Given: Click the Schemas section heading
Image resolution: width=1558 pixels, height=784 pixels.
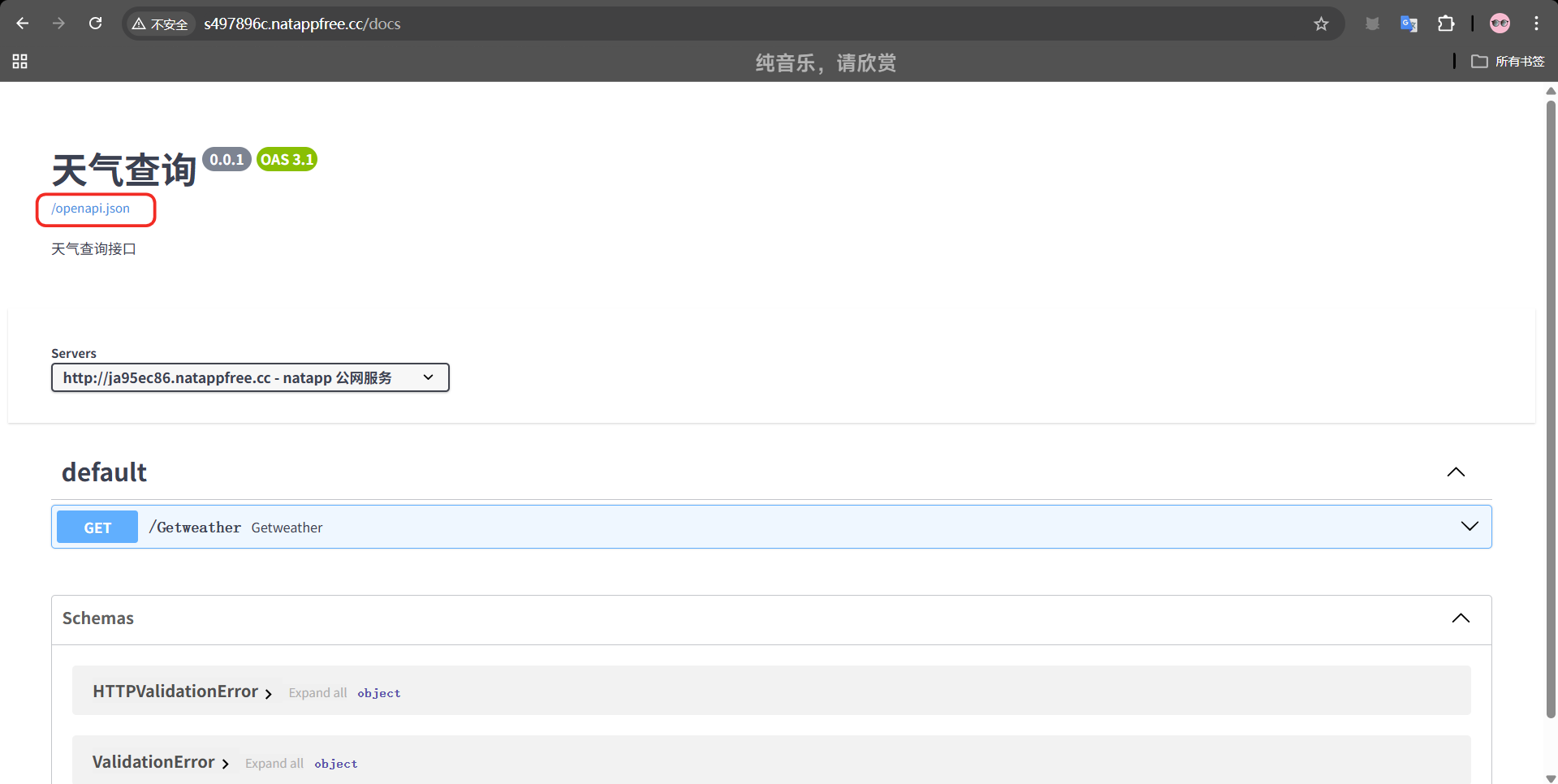Looking at the screenshot, I should click(98, 618).
